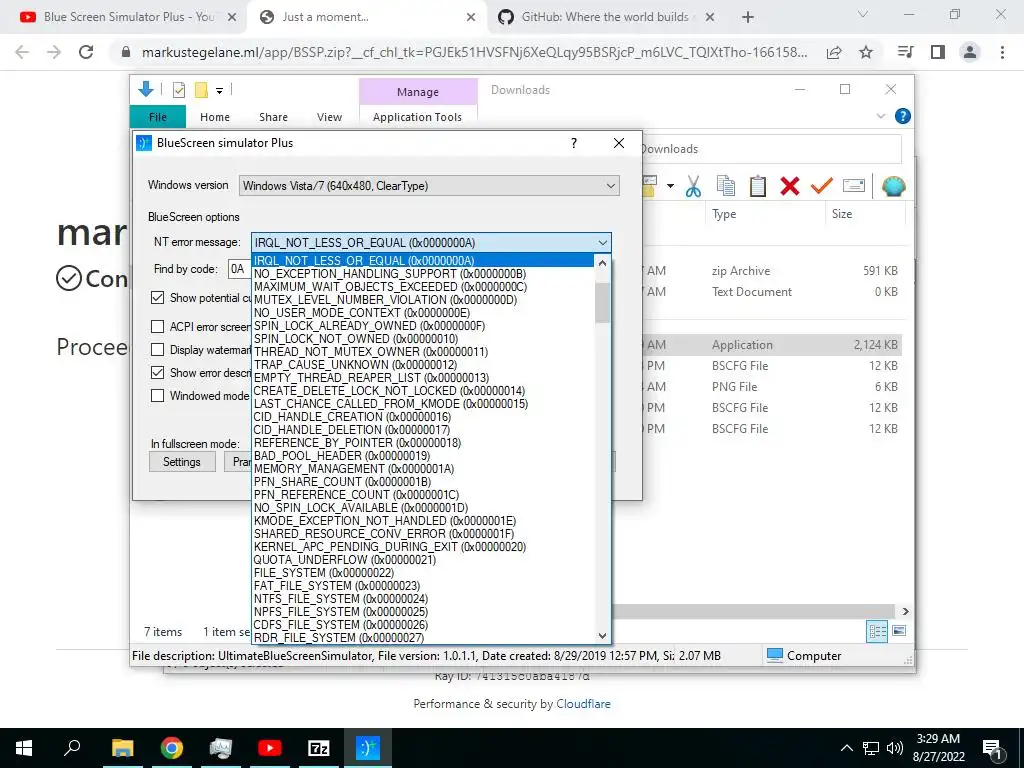Screen dimensions: 1024x768
Task: Open the Windows version dropdown
Action: (x=429, y=185)
